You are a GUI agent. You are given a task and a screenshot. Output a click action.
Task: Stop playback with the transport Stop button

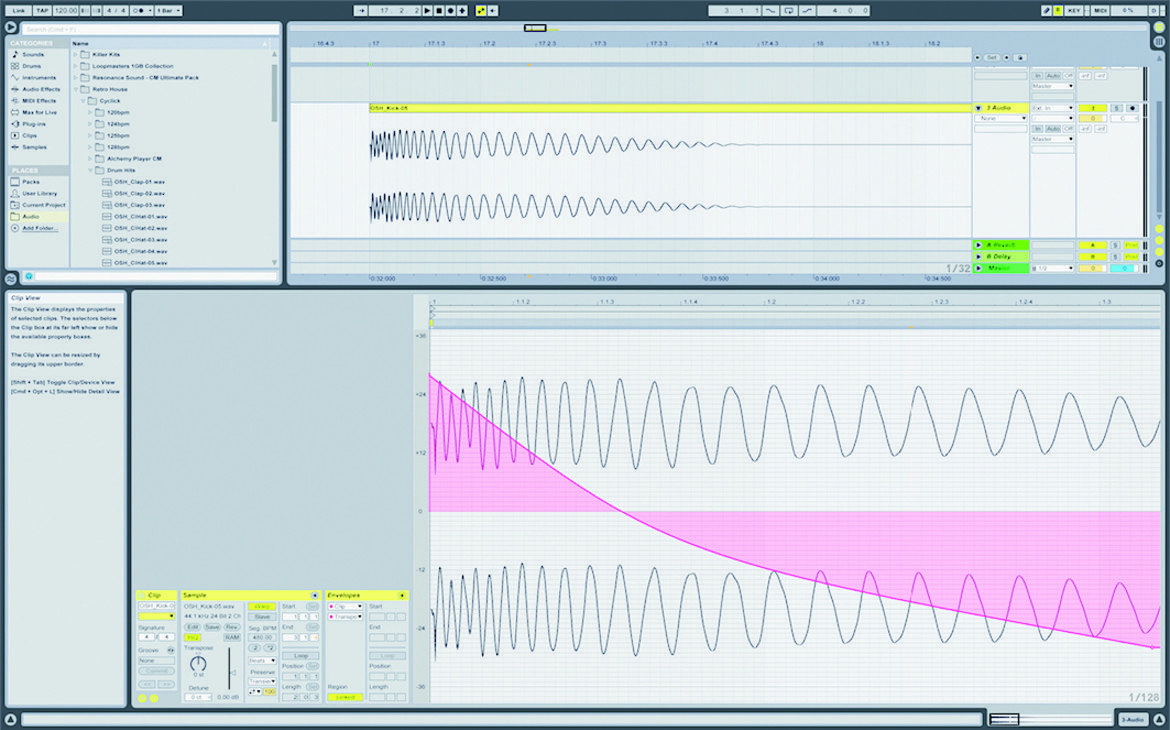coord(439,10)
